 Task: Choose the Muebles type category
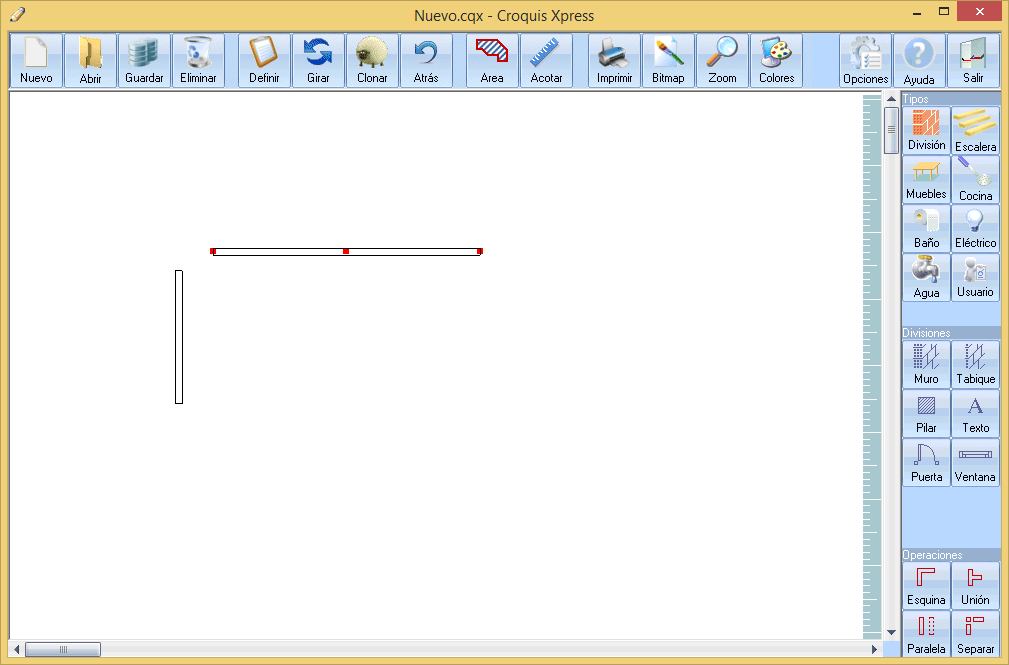pos(926,180)
